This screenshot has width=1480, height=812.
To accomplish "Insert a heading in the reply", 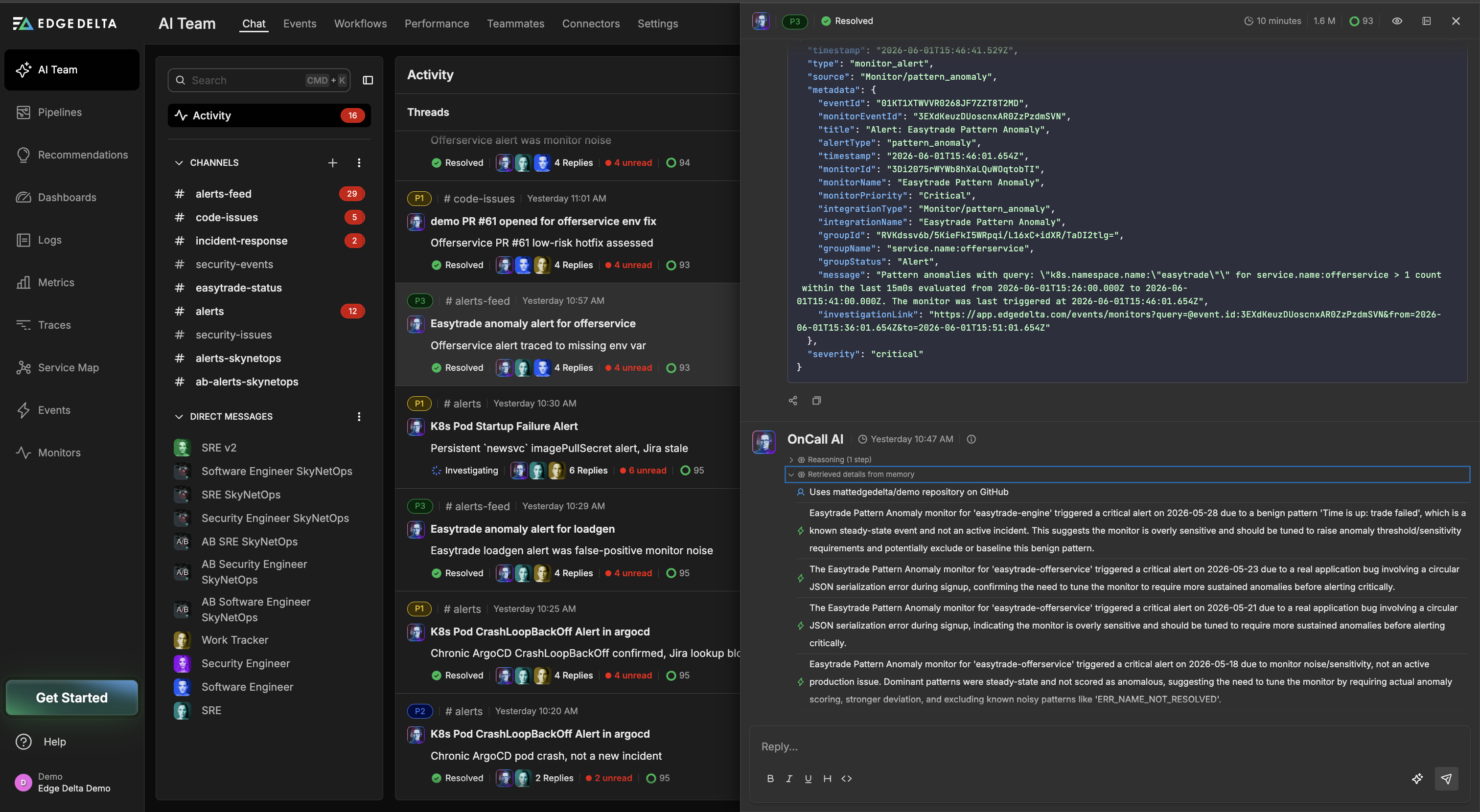I will coord(827,779).
